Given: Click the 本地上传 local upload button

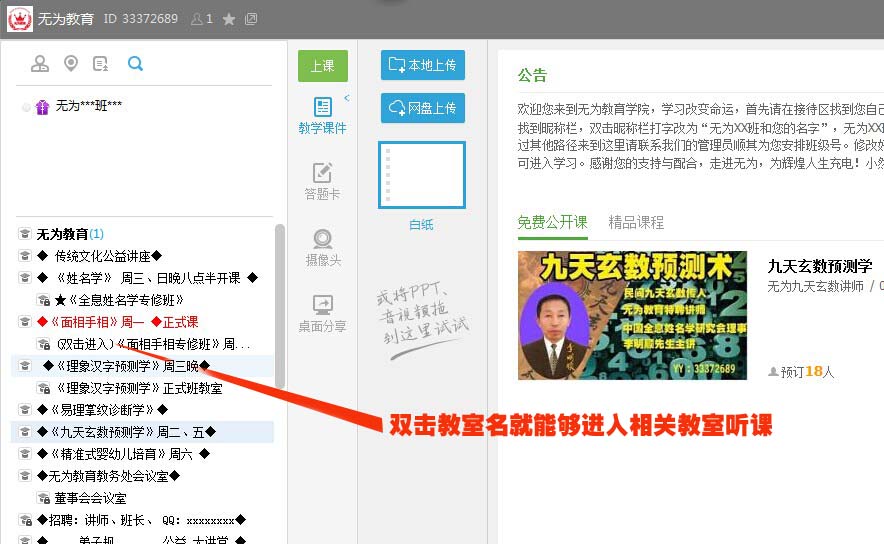Looking at the screenshot, I should coord(423,65).
